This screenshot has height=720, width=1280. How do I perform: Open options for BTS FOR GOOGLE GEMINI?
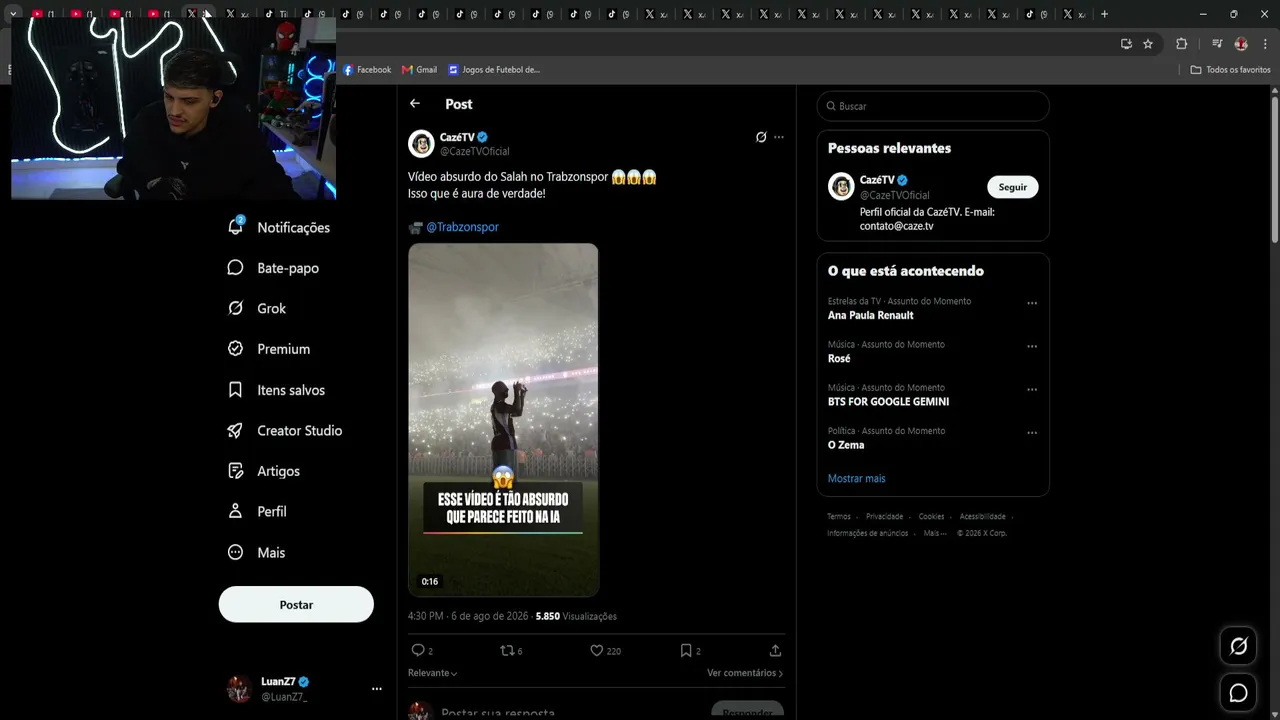[x=1032, y=389]
